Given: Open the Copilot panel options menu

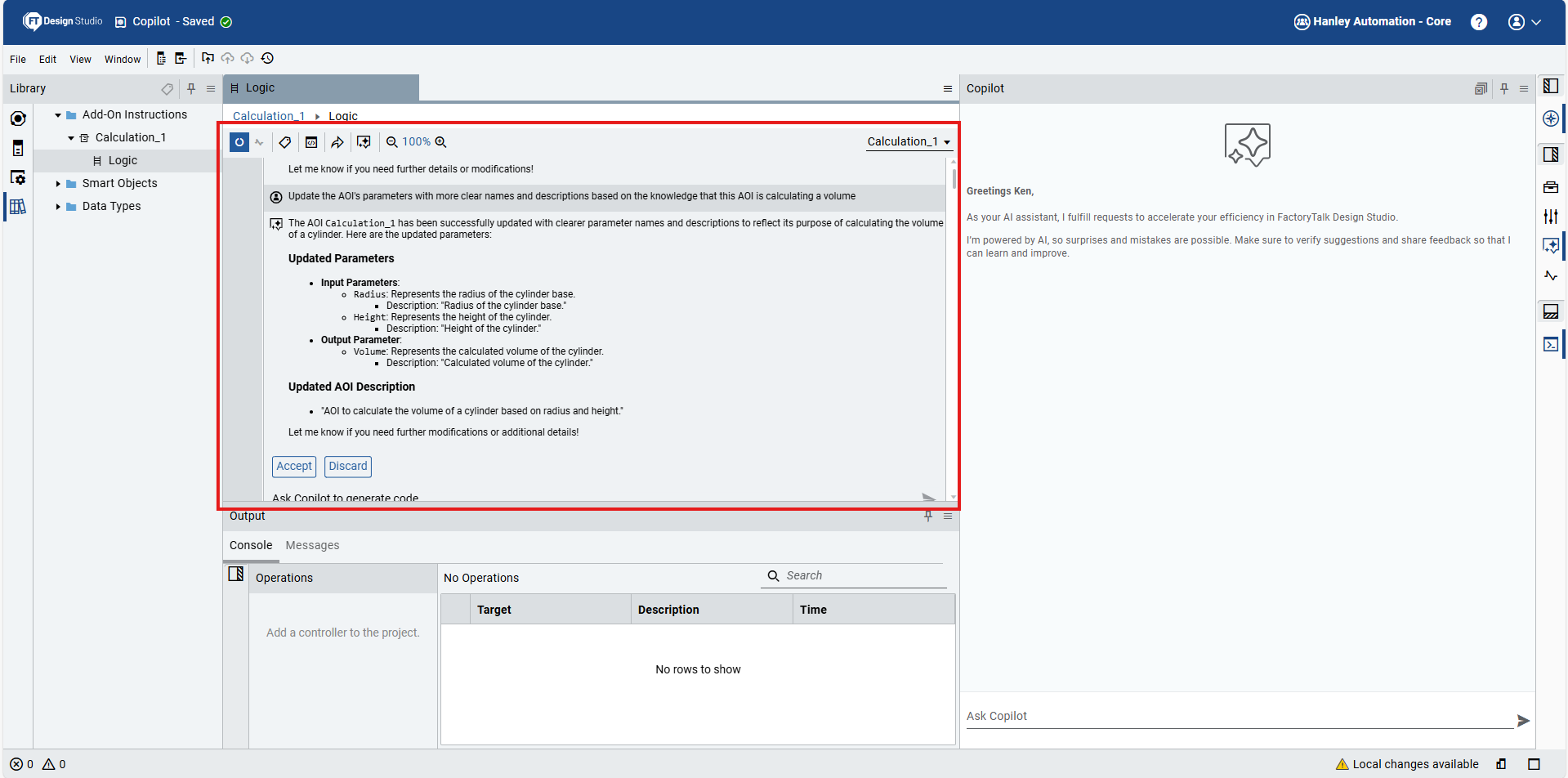Looking at the screenshot, I should coord(1524,88).
